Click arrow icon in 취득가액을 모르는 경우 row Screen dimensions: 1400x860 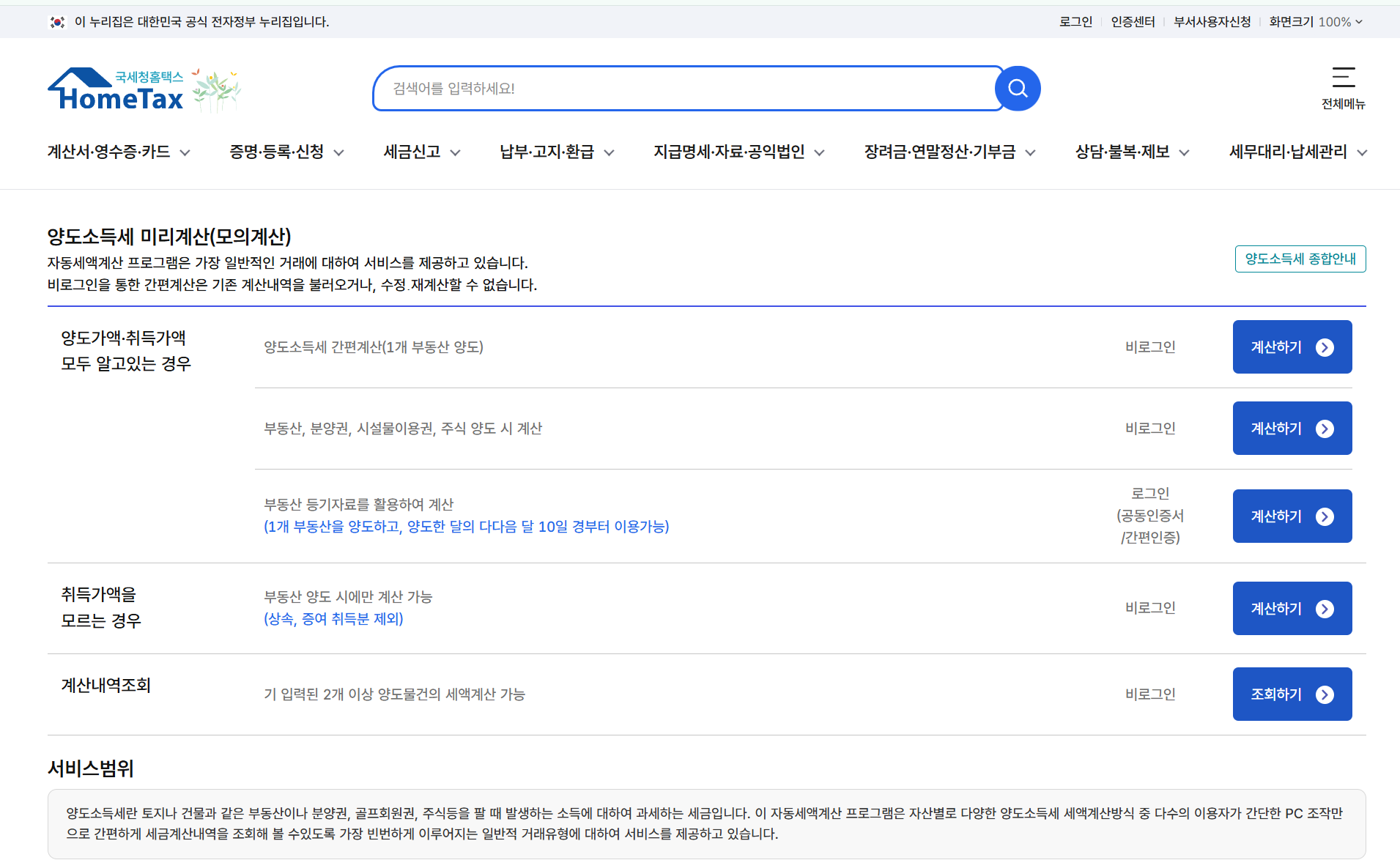[1325, 609]
